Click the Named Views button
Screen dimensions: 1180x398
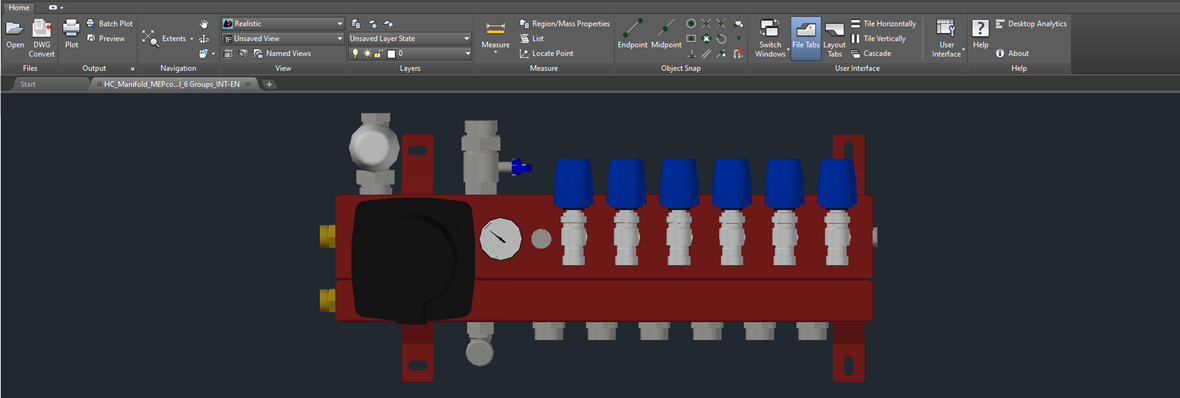tap(282, 53)
